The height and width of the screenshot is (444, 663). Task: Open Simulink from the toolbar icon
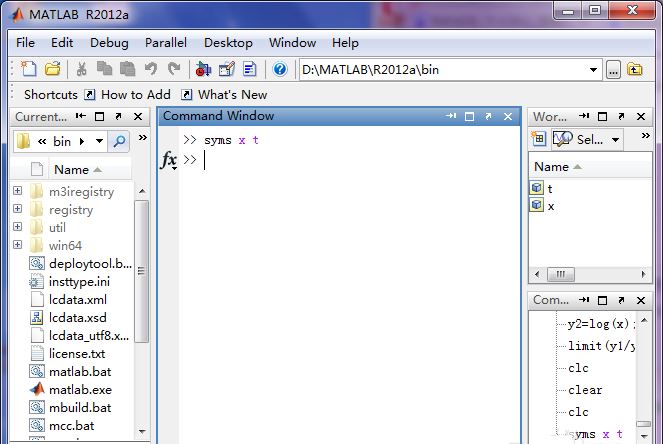click(x=203, y=69)
